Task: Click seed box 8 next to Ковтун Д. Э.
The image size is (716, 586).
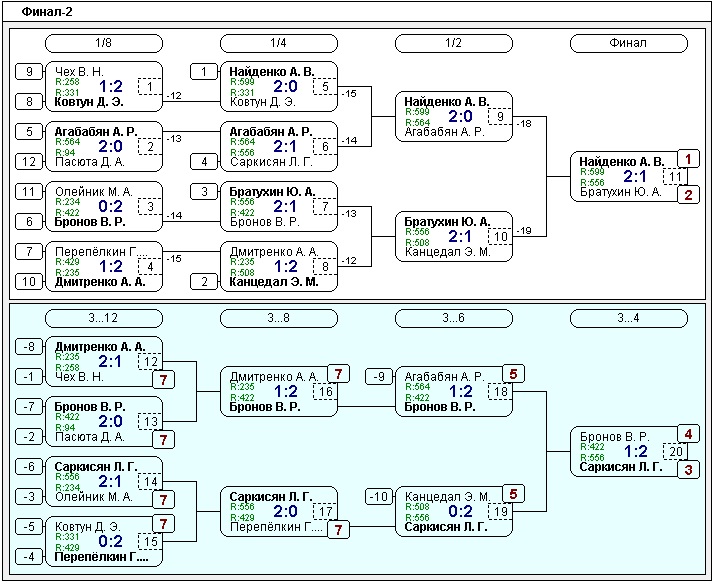Action: [x=29, y=101]
